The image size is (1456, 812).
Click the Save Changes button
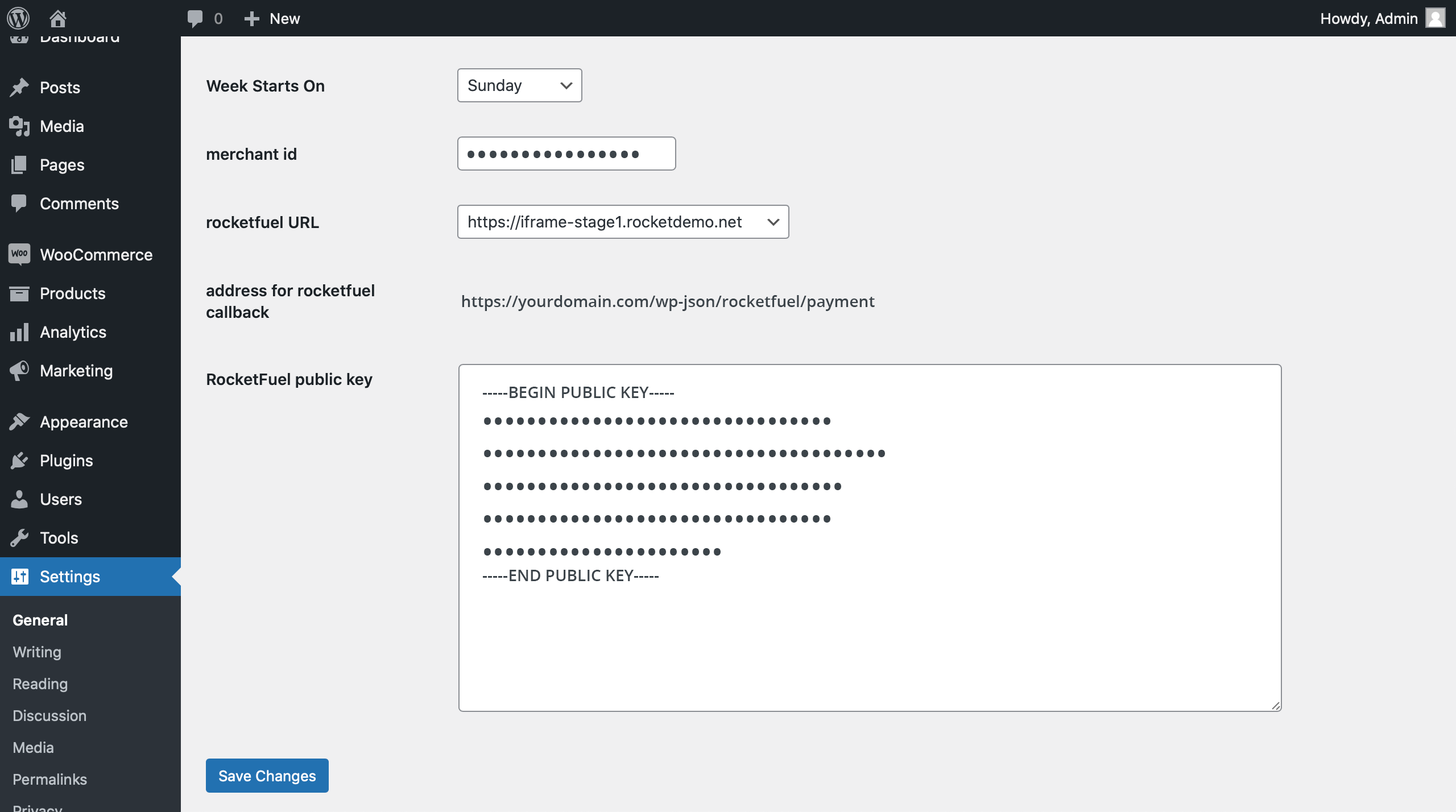(267, 775)
